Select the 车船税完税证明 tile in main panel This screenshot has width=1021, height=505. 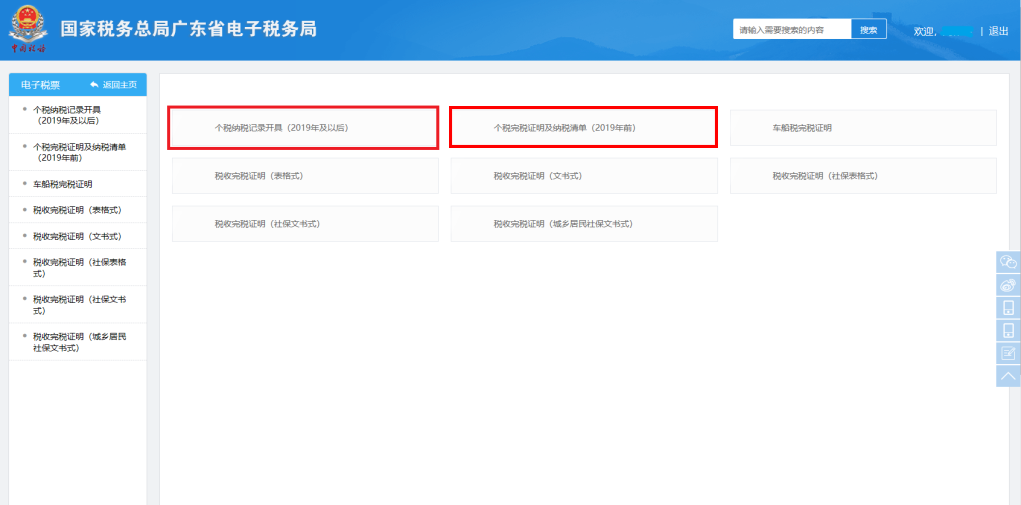click(x=863, y=128)
